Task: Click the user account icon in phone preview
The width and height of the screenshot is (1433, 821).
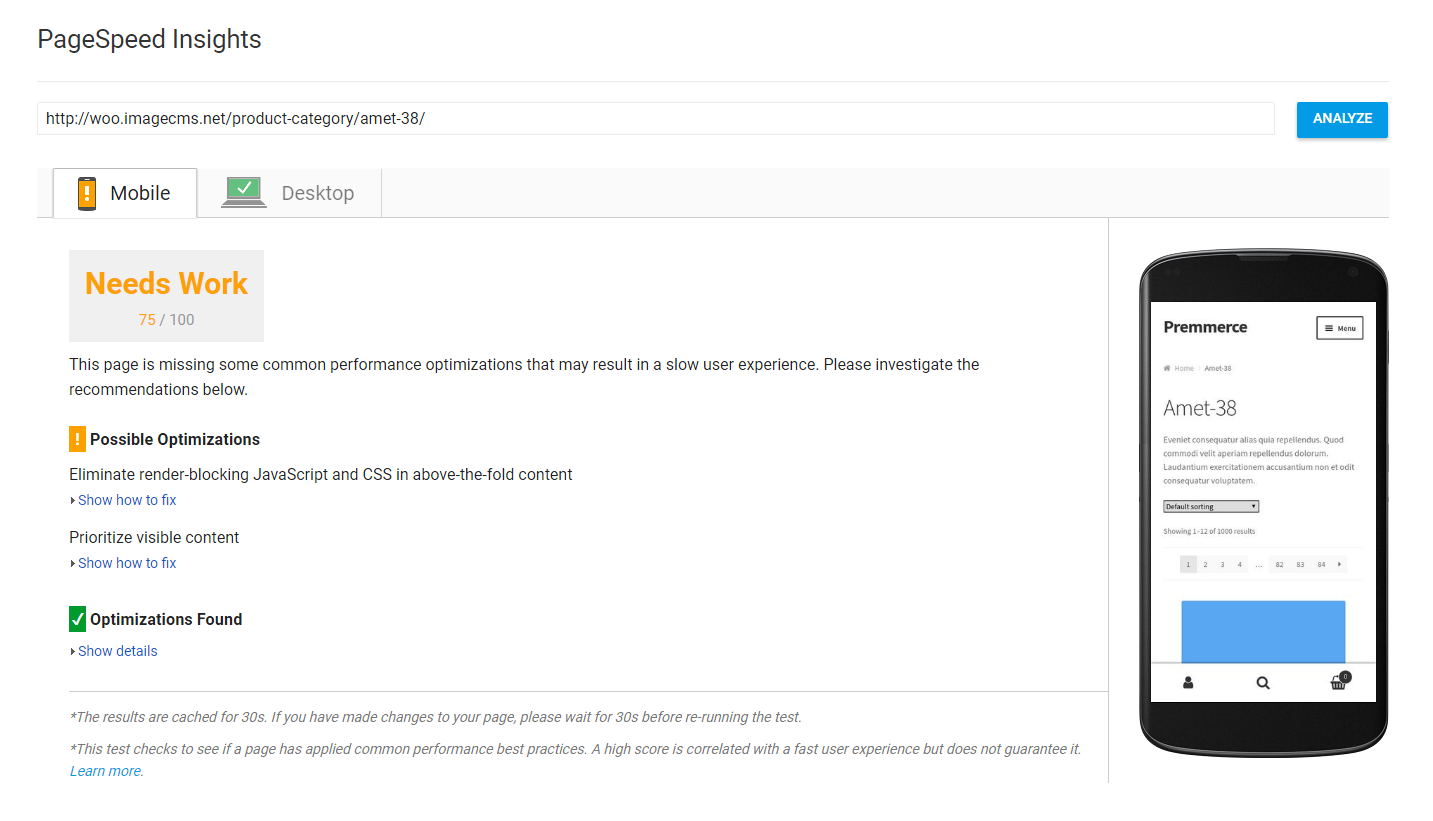Action: tap(1188, 683)
